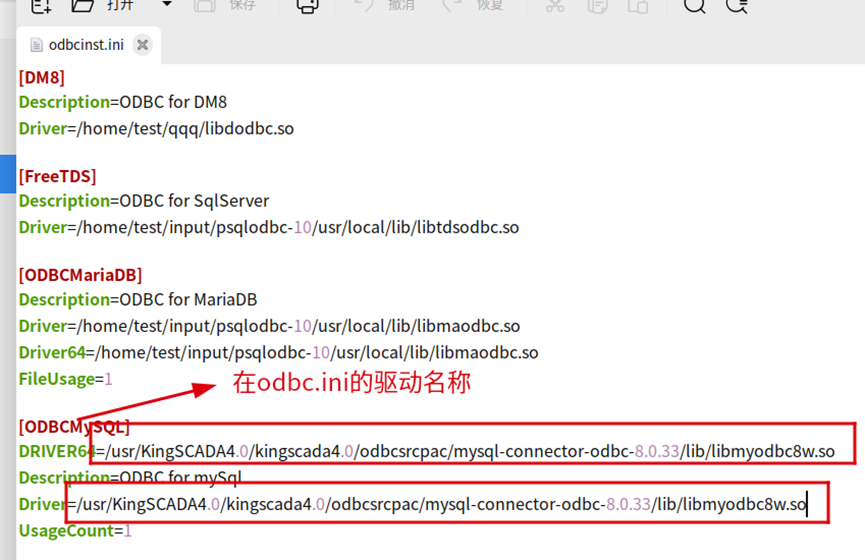
Task: Click the FileUsage=1 line
Action: [66, 379]
